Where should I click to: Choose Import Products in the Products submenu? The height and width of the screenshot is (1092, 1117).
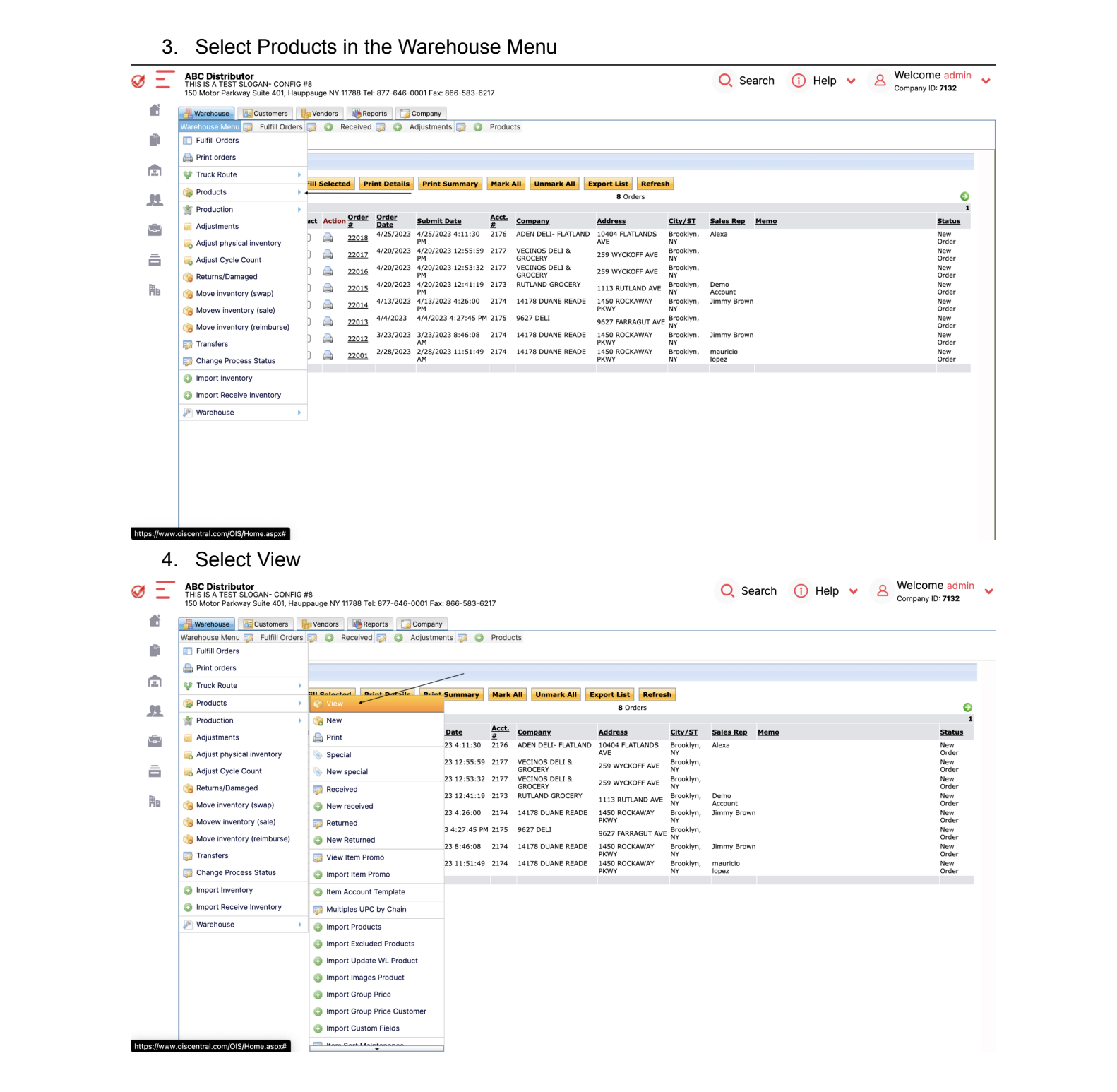(x=376, y=927)
